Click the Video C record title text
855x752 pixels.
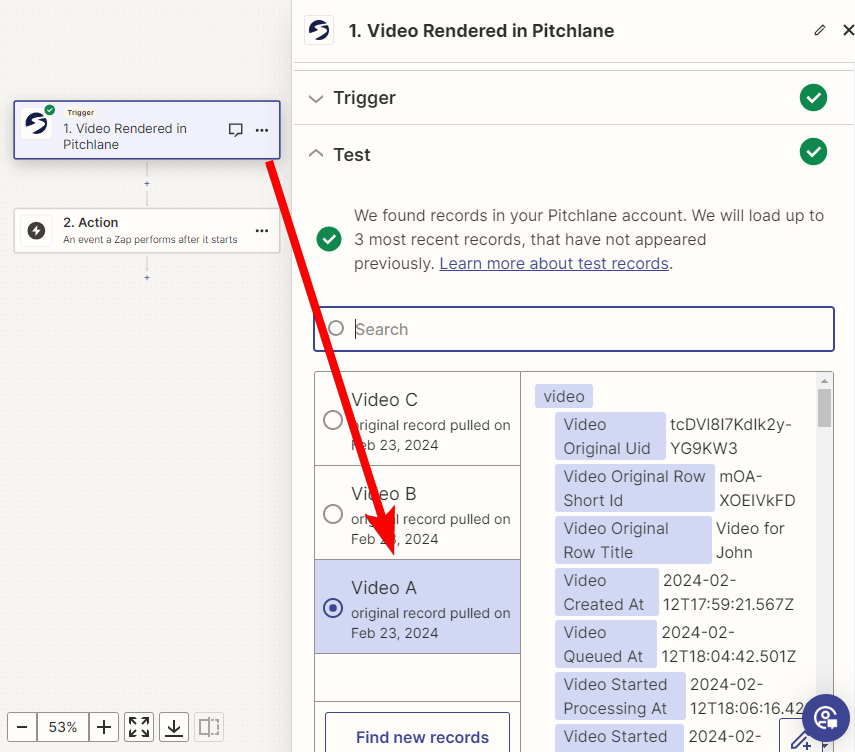pyautogui.click(x=384, y=400)
